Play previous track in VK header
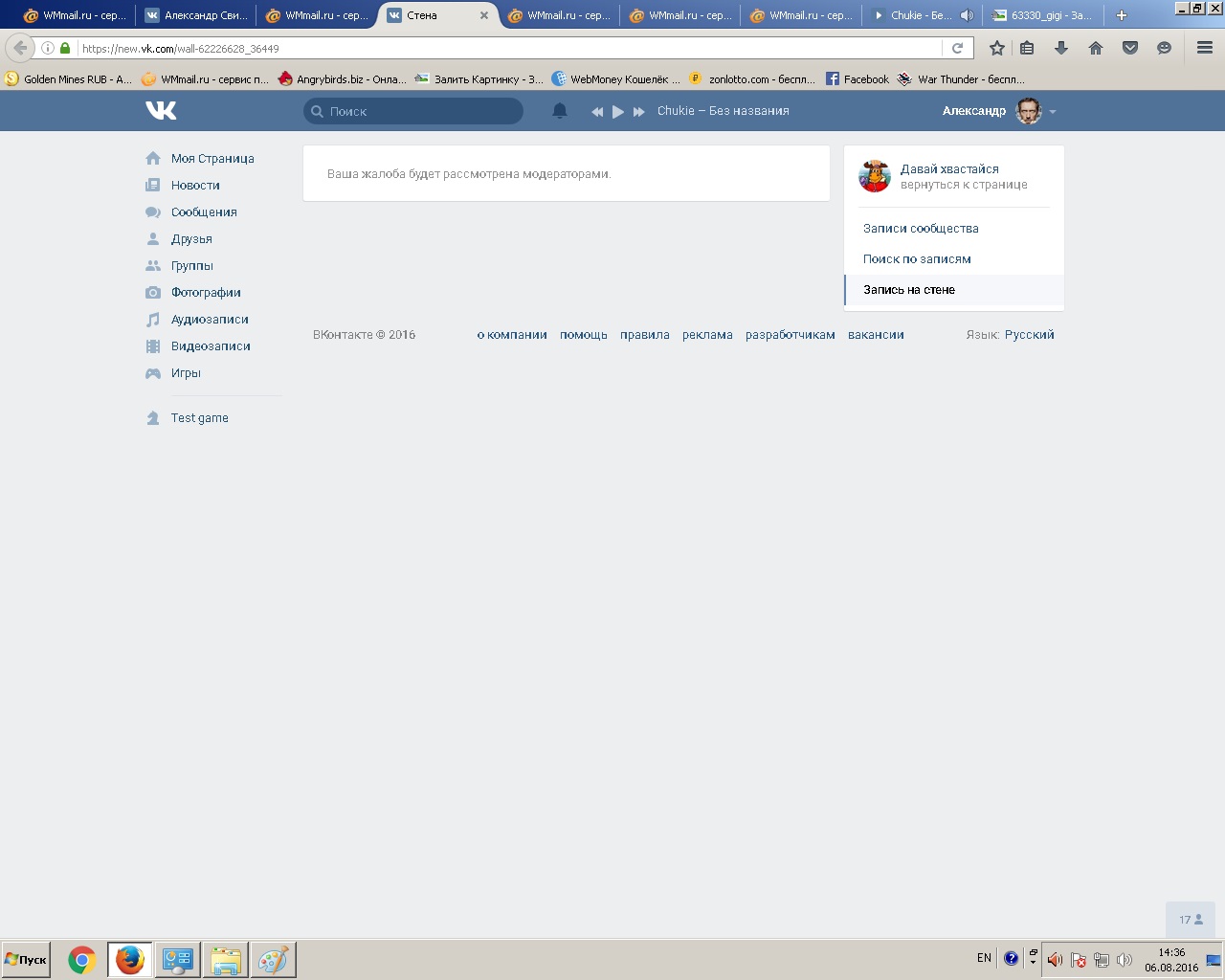The height and width of the screenshot is (980, 1225). [597, 112]
